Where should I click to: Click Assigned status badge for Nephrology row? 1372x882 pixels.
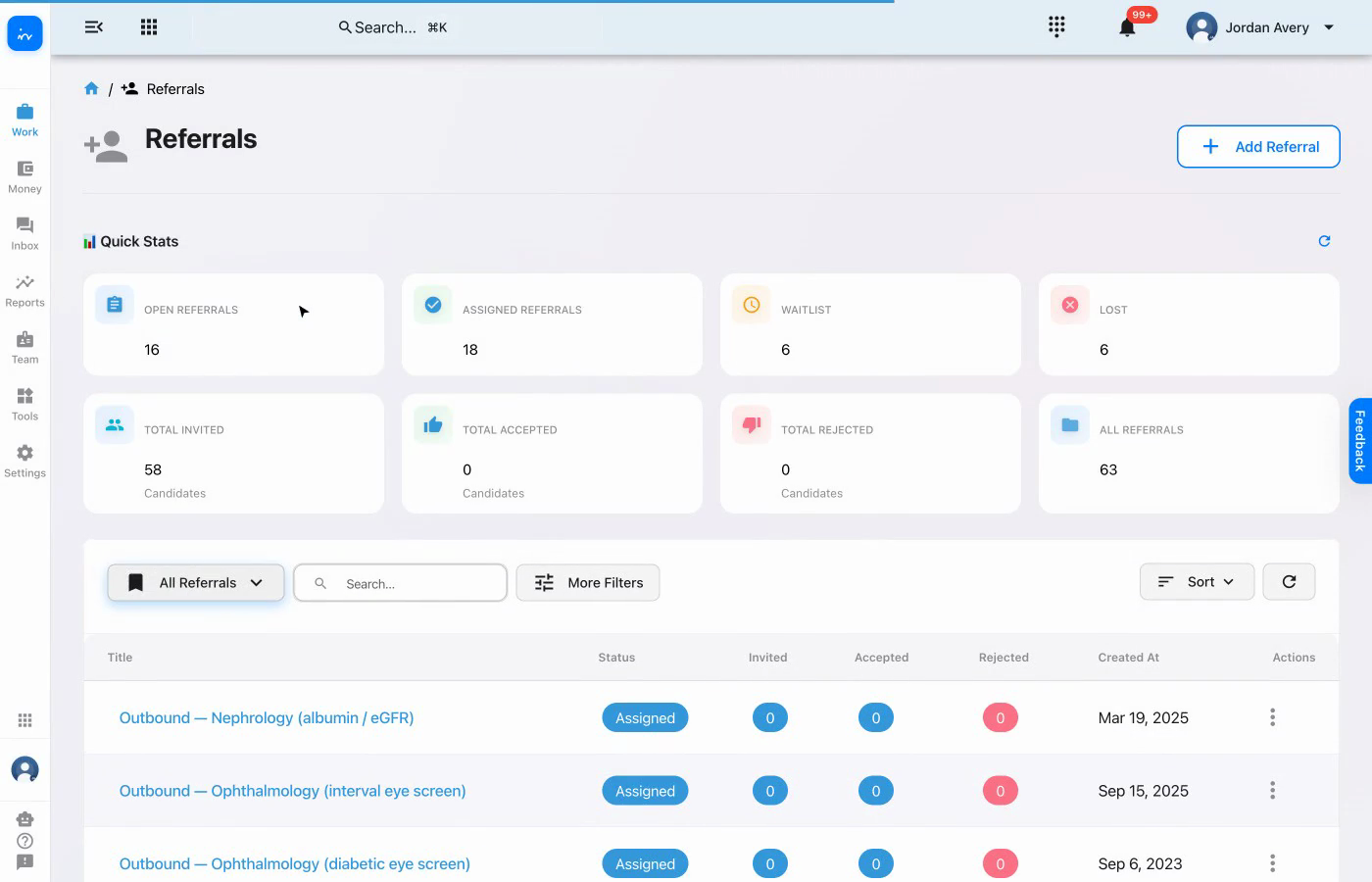(645, 718)
